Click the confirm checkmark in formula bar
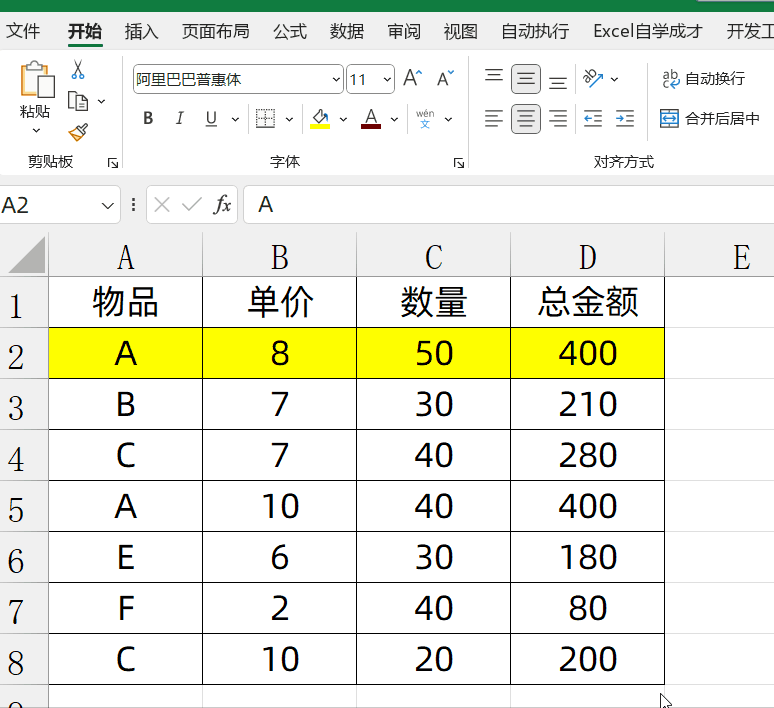 tap(192, 204)
